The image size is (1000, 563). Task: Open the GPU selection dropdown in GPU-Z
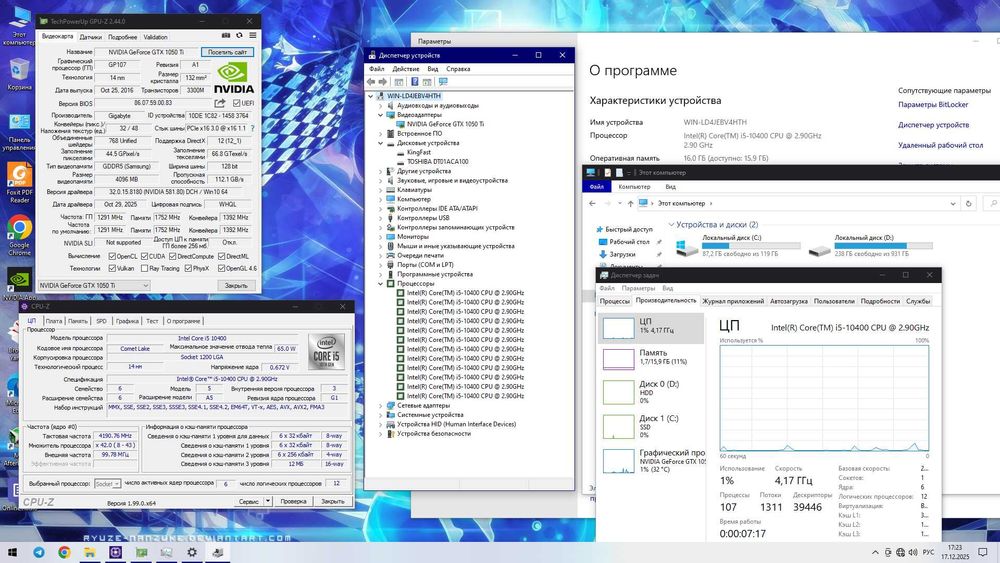pos(94,286)
